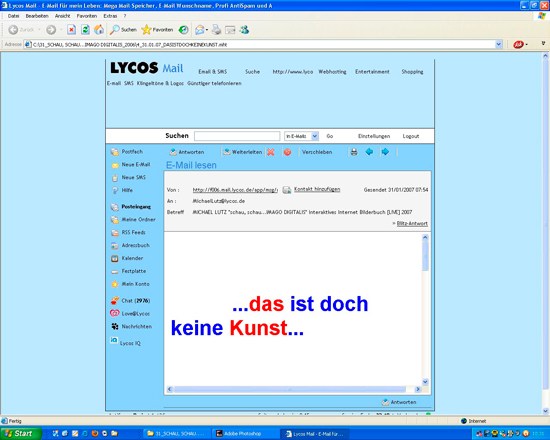Open Einstellungen settings link

coord(374,136)
